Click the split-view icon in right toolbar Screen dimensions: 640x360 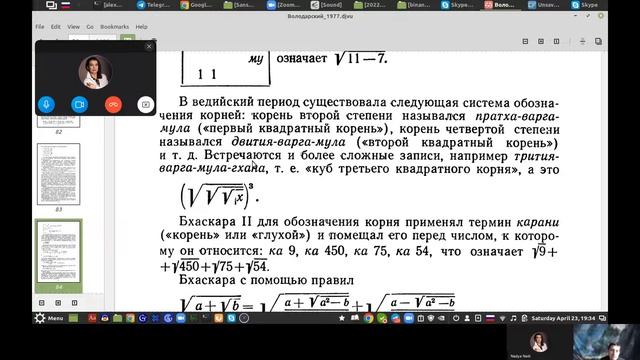[x=582, y=41]
